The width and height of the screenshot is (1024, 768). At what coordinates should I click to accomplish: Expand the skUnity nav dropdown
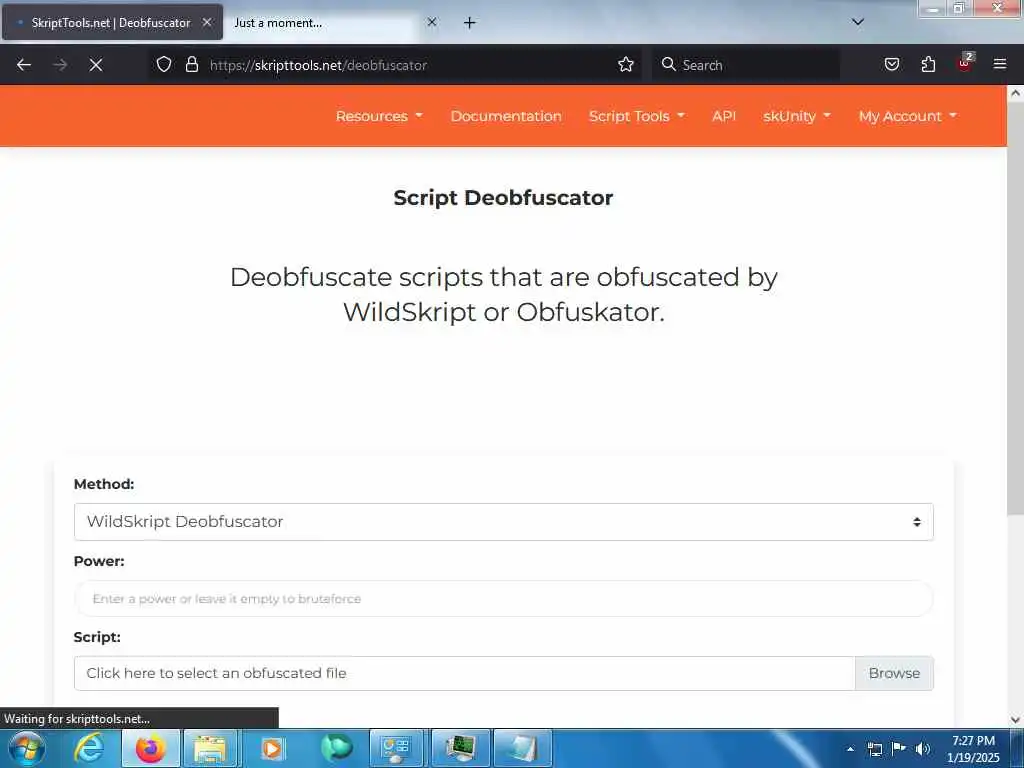pyautogui.click(x=797, y=116)
